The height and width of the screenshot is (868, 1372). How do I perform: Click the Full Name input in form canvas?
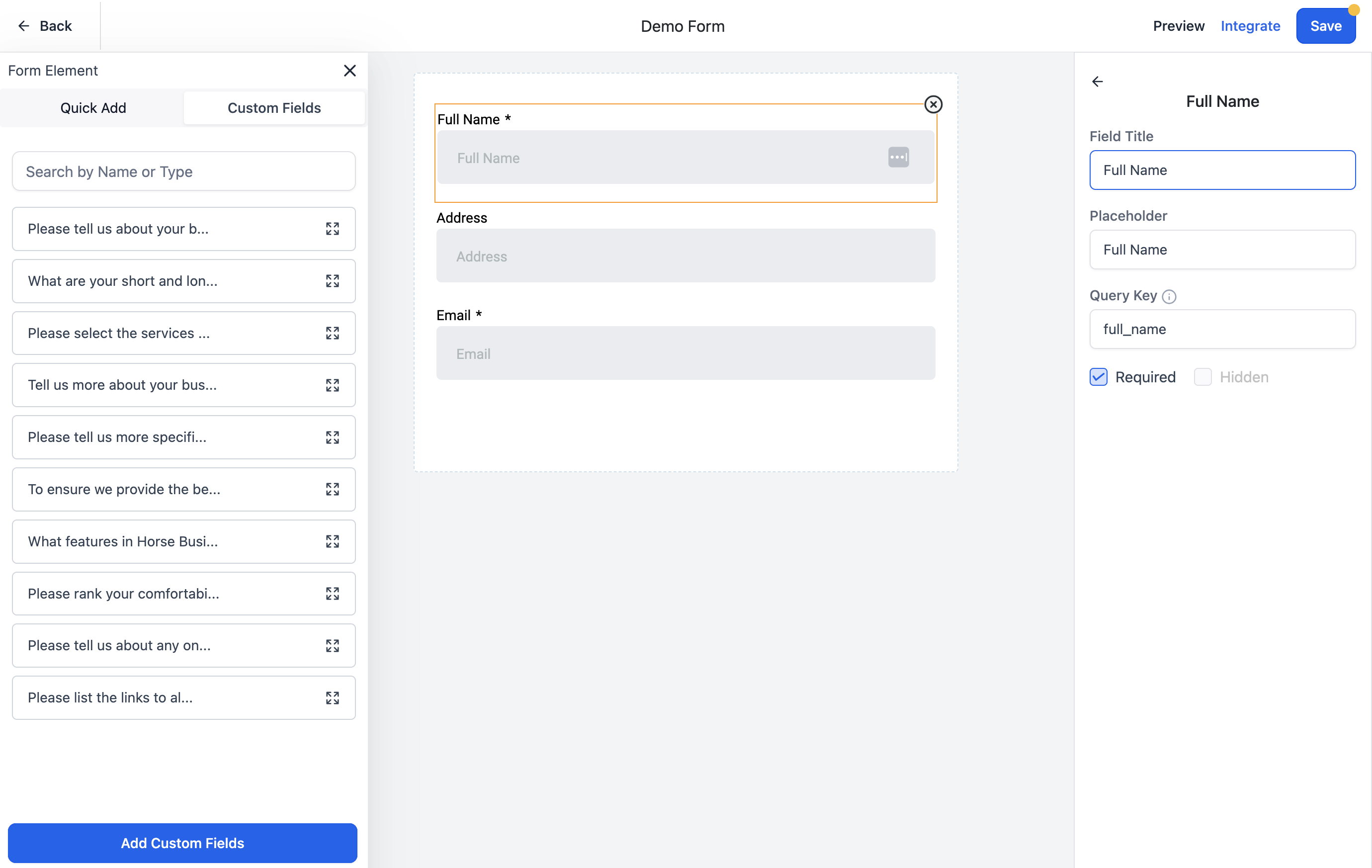[686, 157]
